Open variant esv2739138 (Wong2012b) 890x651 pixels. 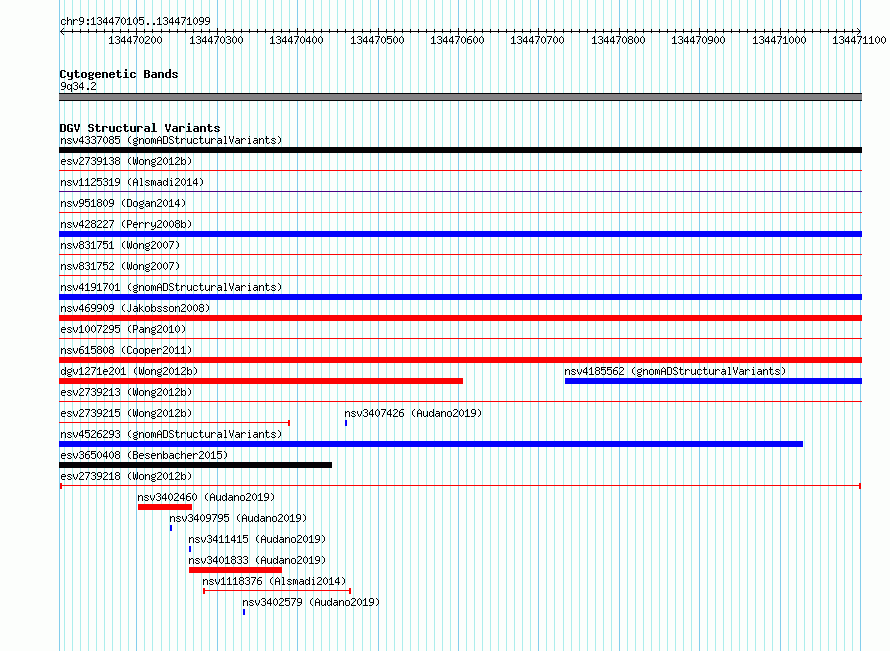pyautogui.click(x=126, y=161)
